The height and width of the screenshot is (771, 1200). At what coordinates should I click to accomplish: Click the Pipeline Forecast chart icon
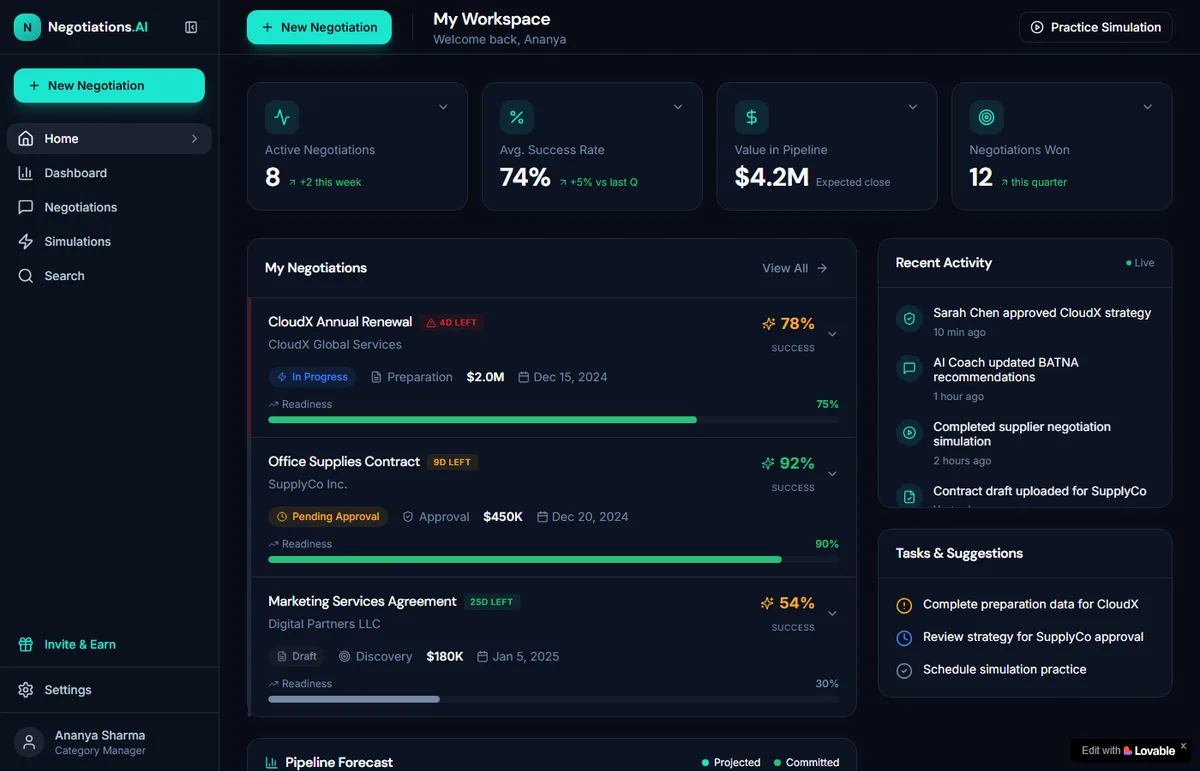tap(272, 762)
